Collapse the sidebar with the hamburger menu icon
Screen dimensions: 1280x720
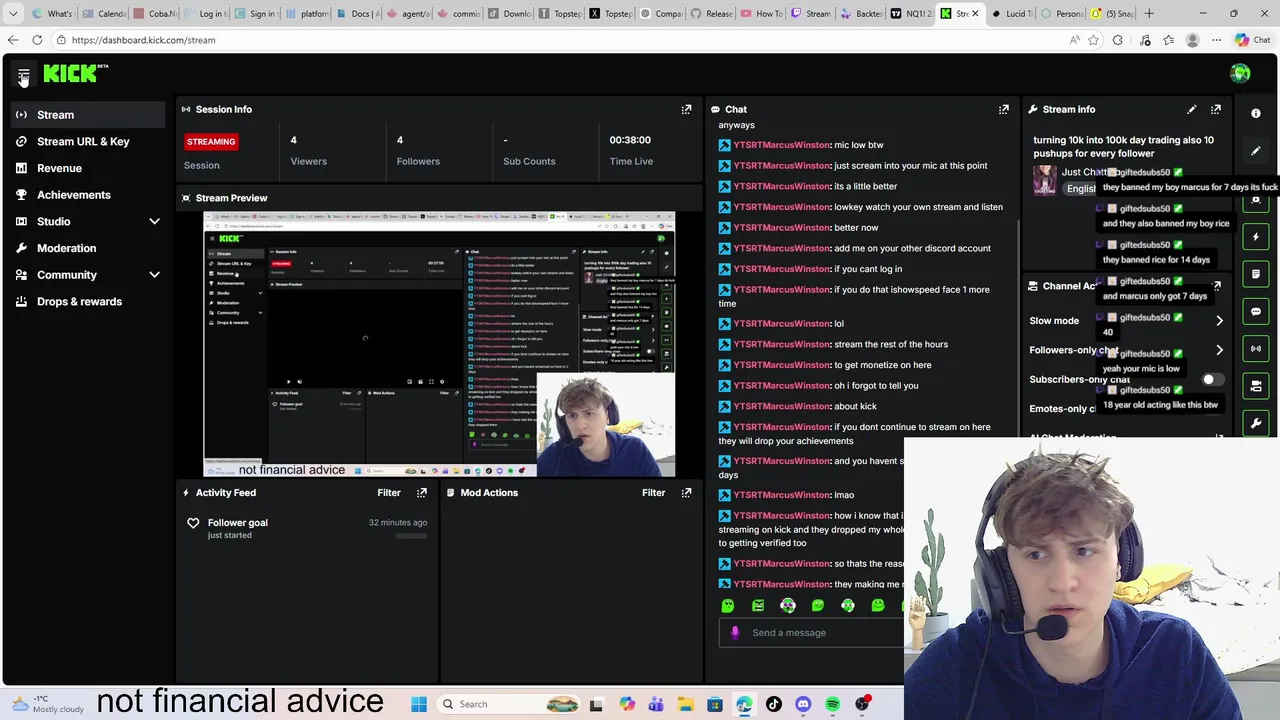coord(23,76)
